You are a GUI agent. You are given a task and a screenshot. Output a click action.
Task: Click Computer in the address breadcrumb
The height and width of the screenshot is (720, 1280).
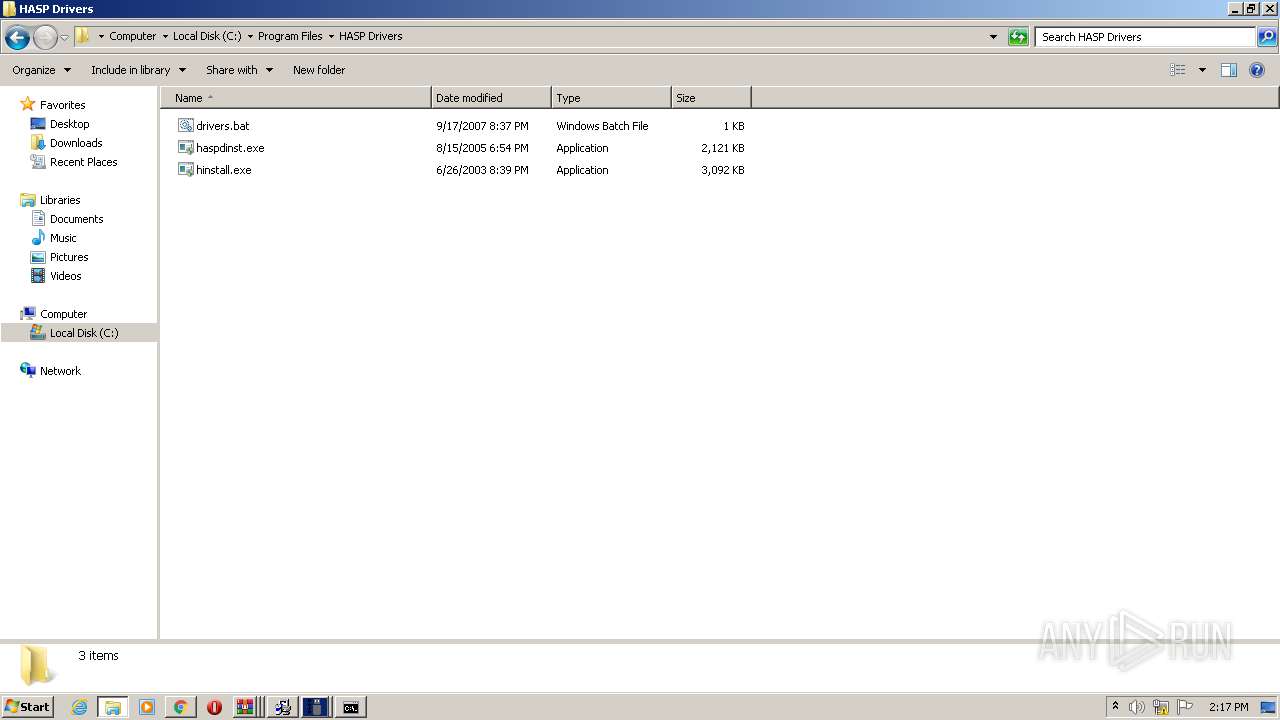(x=133, y=36)
